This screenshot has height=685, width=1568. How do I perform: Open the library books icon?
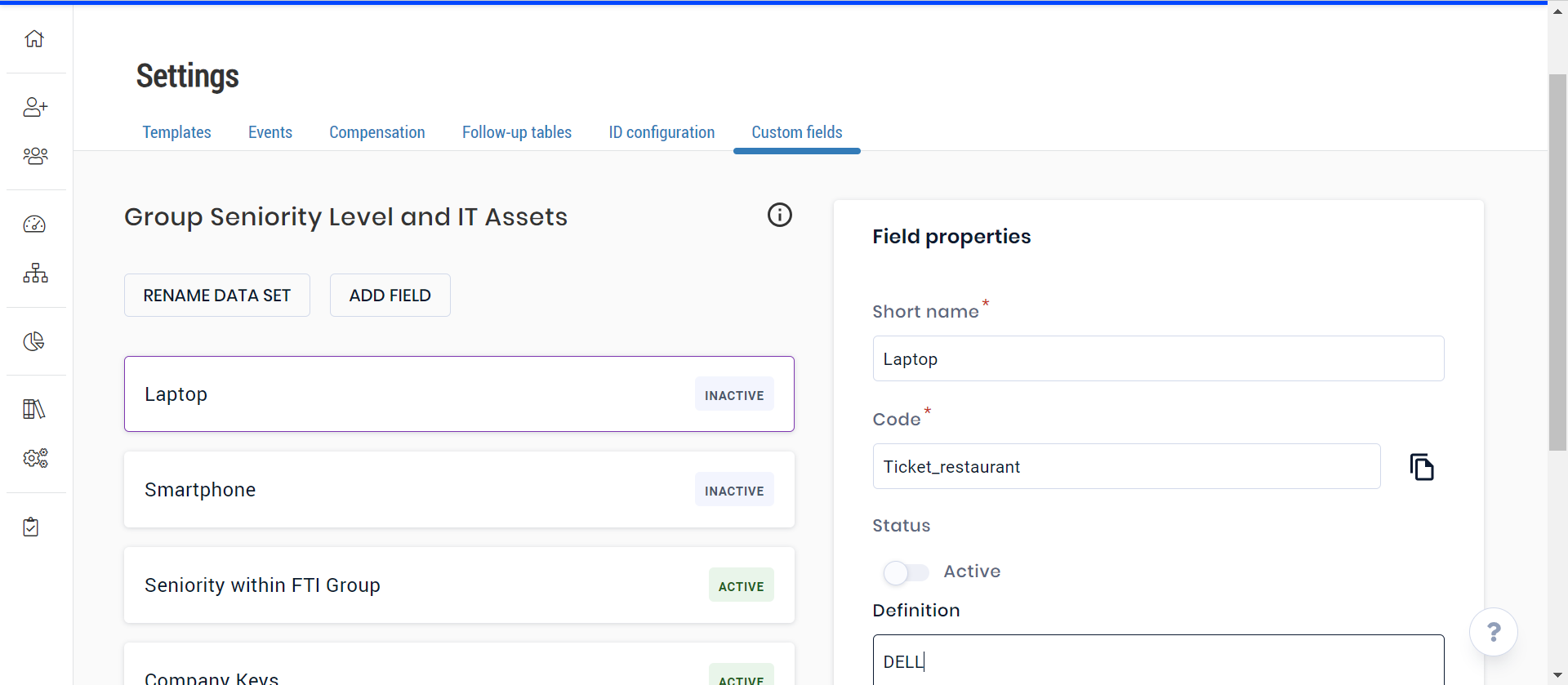point(34,409)
